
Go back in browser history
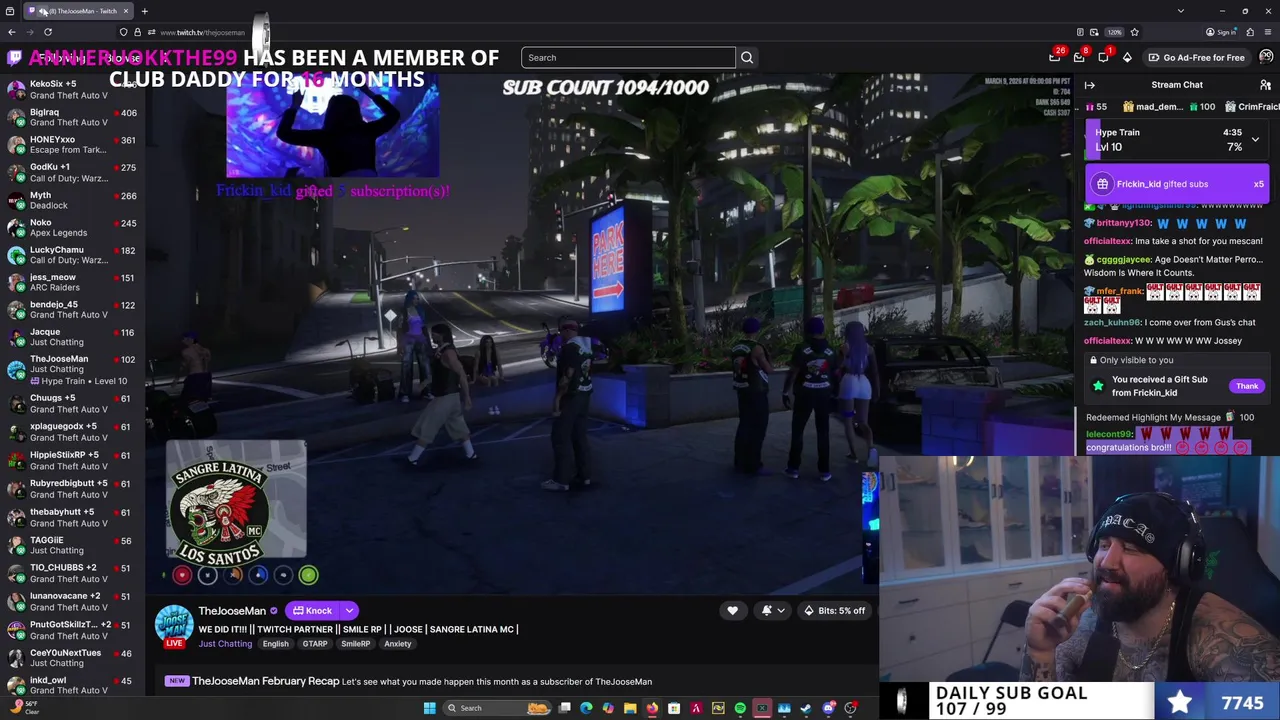coord(12,32)
